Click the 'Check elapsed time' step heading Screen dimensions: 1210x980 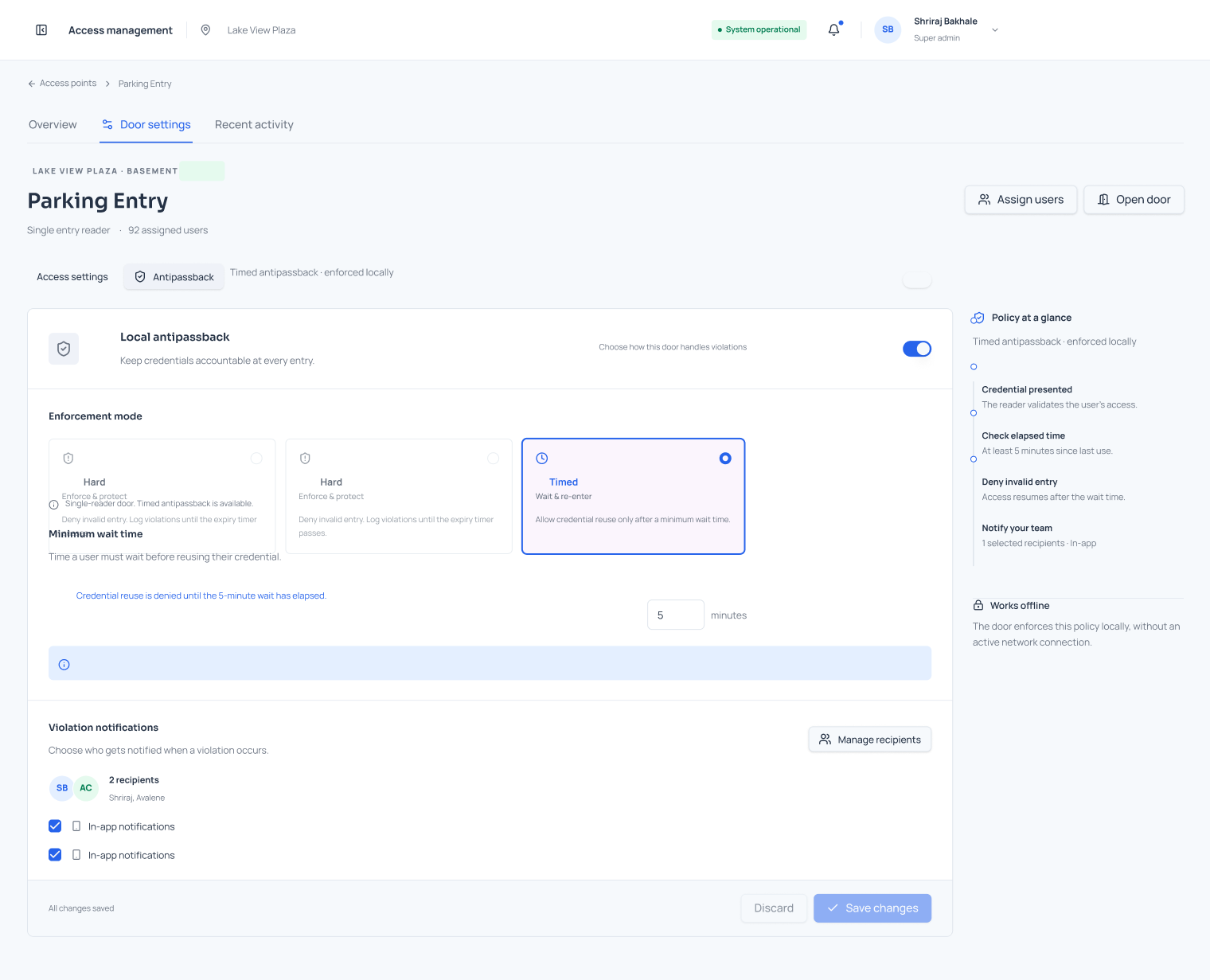[x=1023, y=436]
